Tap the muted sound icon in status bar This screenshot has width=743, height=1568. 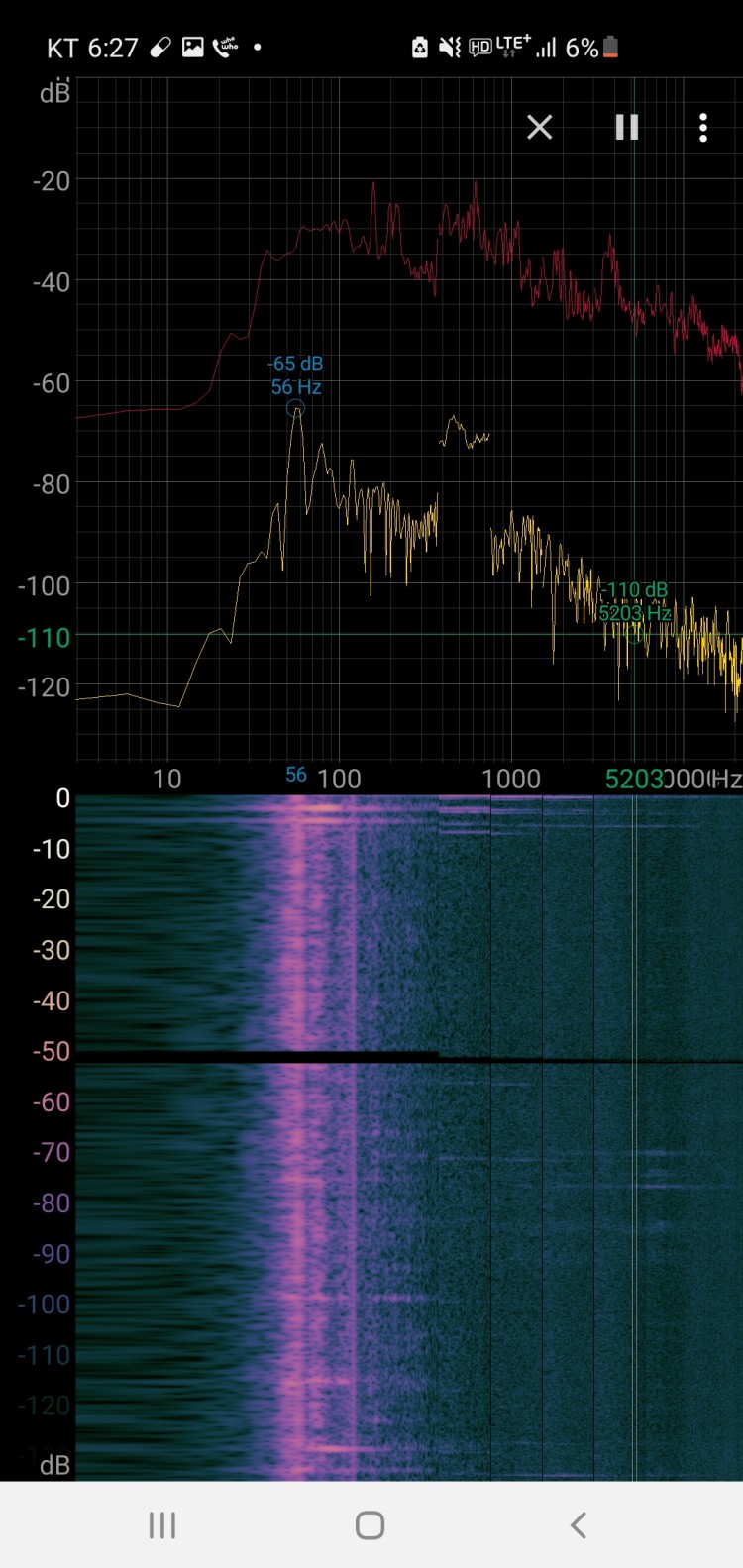pyautogui.click(x=450, y=47)
